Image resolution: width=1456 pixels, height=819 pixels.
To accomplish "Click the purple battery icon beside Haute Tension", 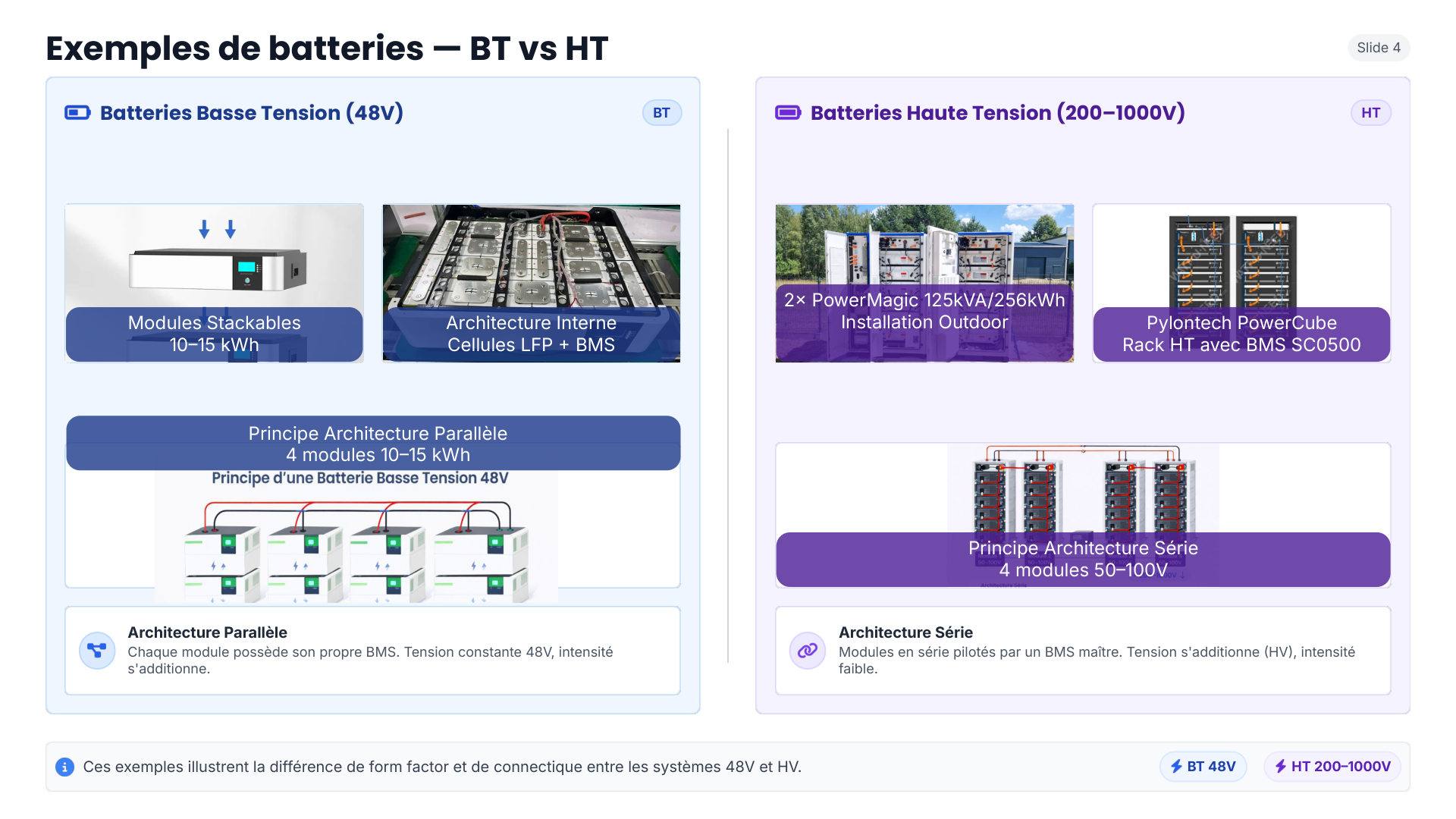I will 788,113.
